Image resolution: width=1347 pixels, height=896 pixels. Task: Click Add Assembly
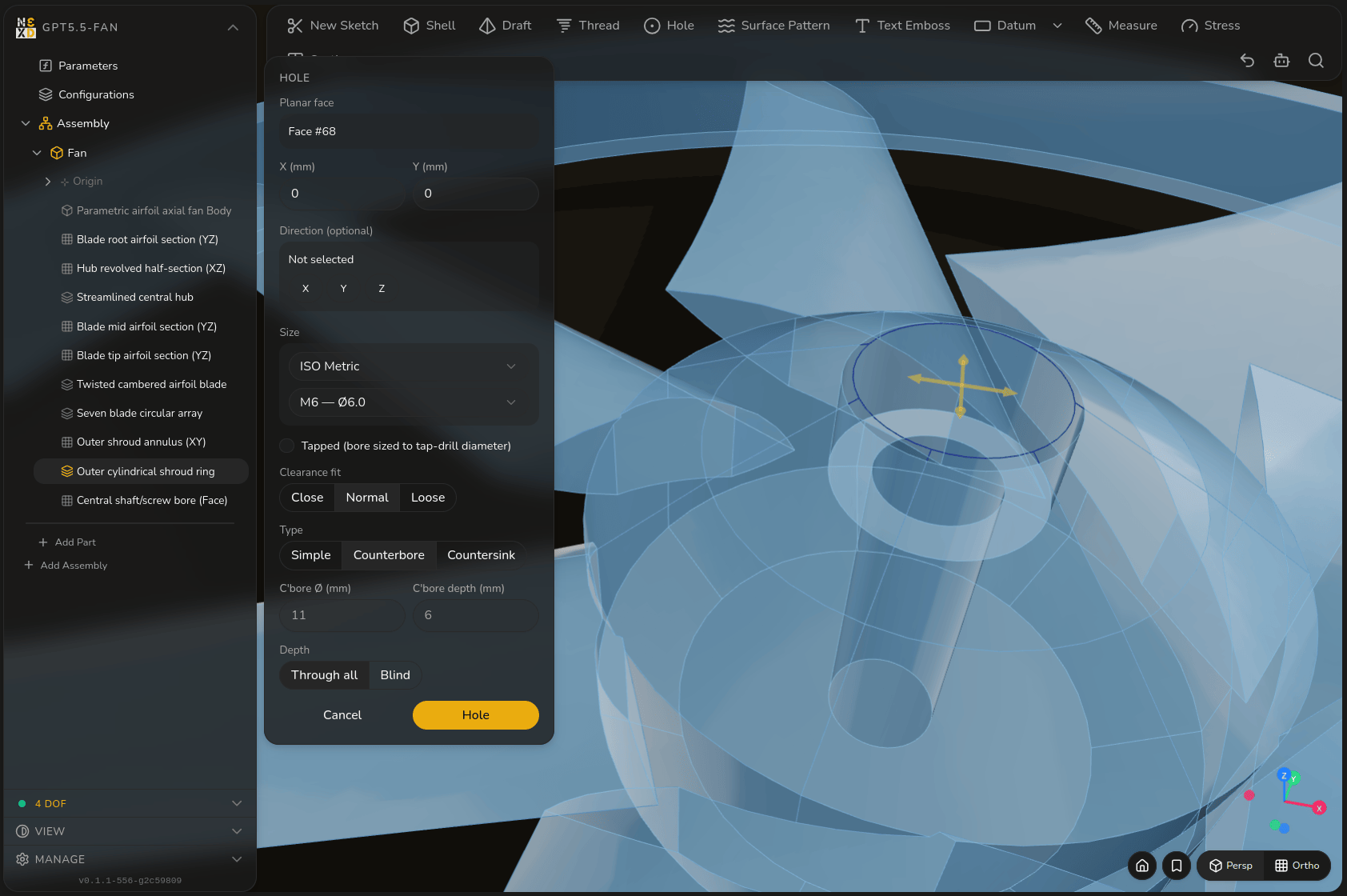(66, 566)
